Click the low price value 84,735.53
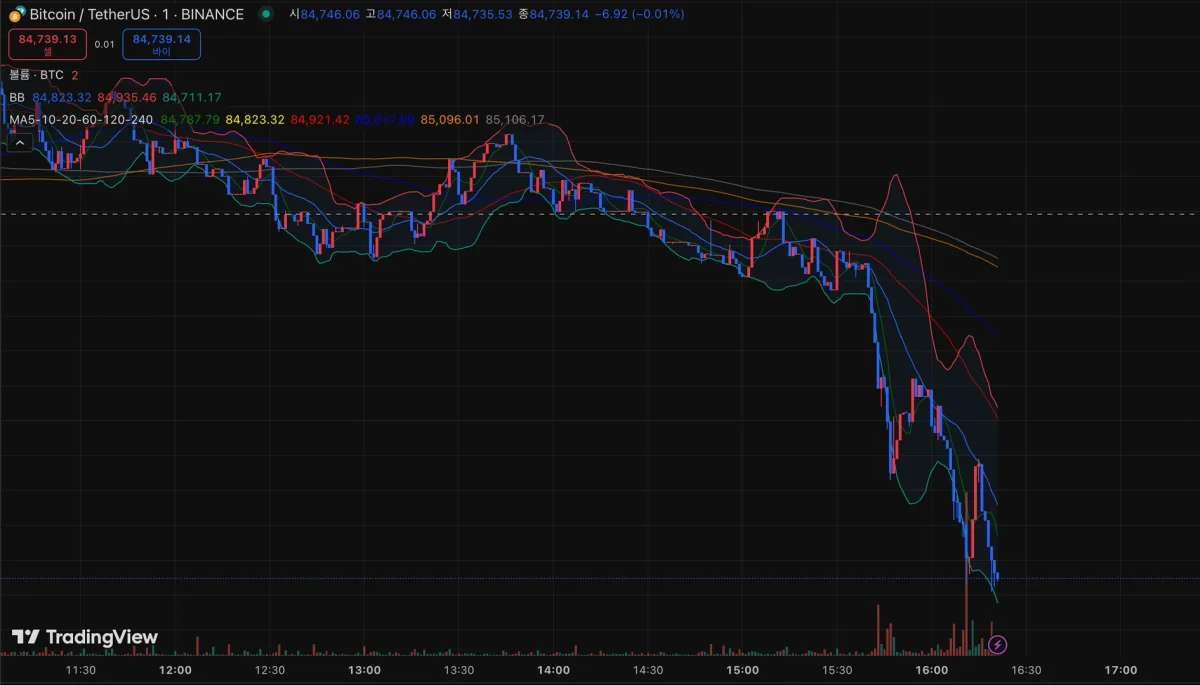The height and width of the screenshot is (685, 1200). point(482,14)
